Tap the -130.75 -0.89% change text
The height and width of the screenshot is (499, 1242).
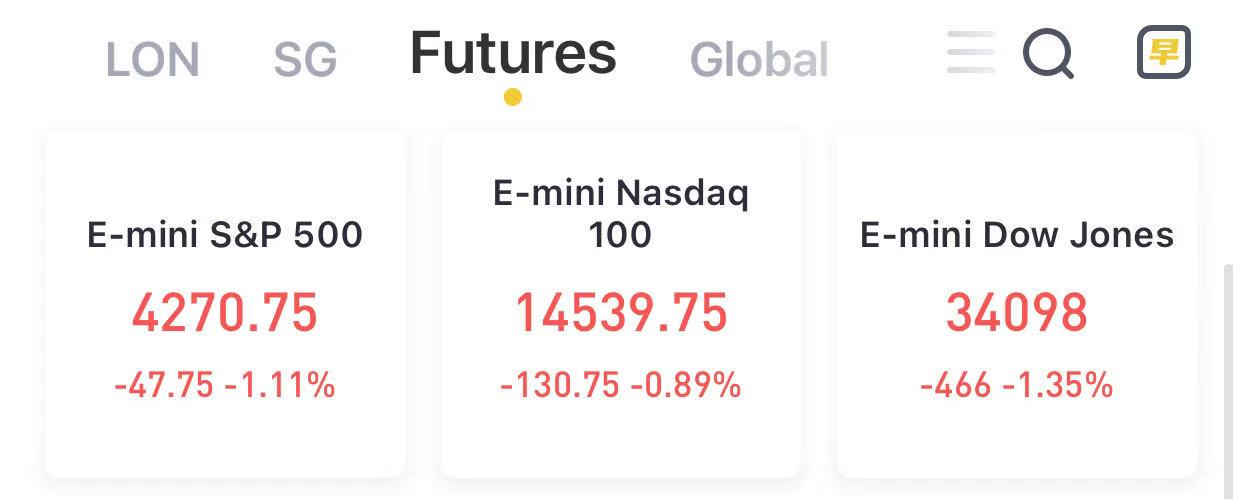click(x=621, y=385)
